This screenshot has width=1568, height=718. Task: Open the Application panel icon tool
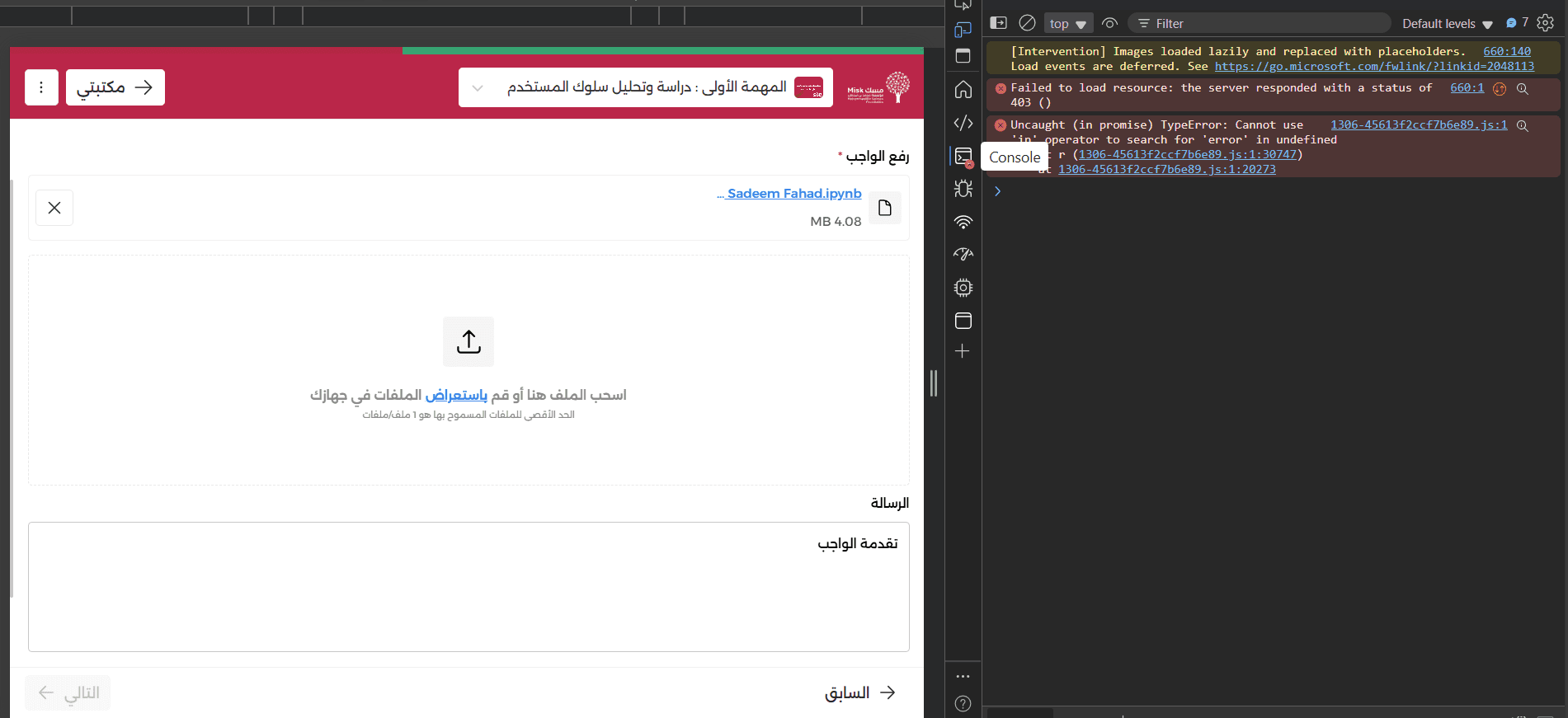(x=963, y=321)
